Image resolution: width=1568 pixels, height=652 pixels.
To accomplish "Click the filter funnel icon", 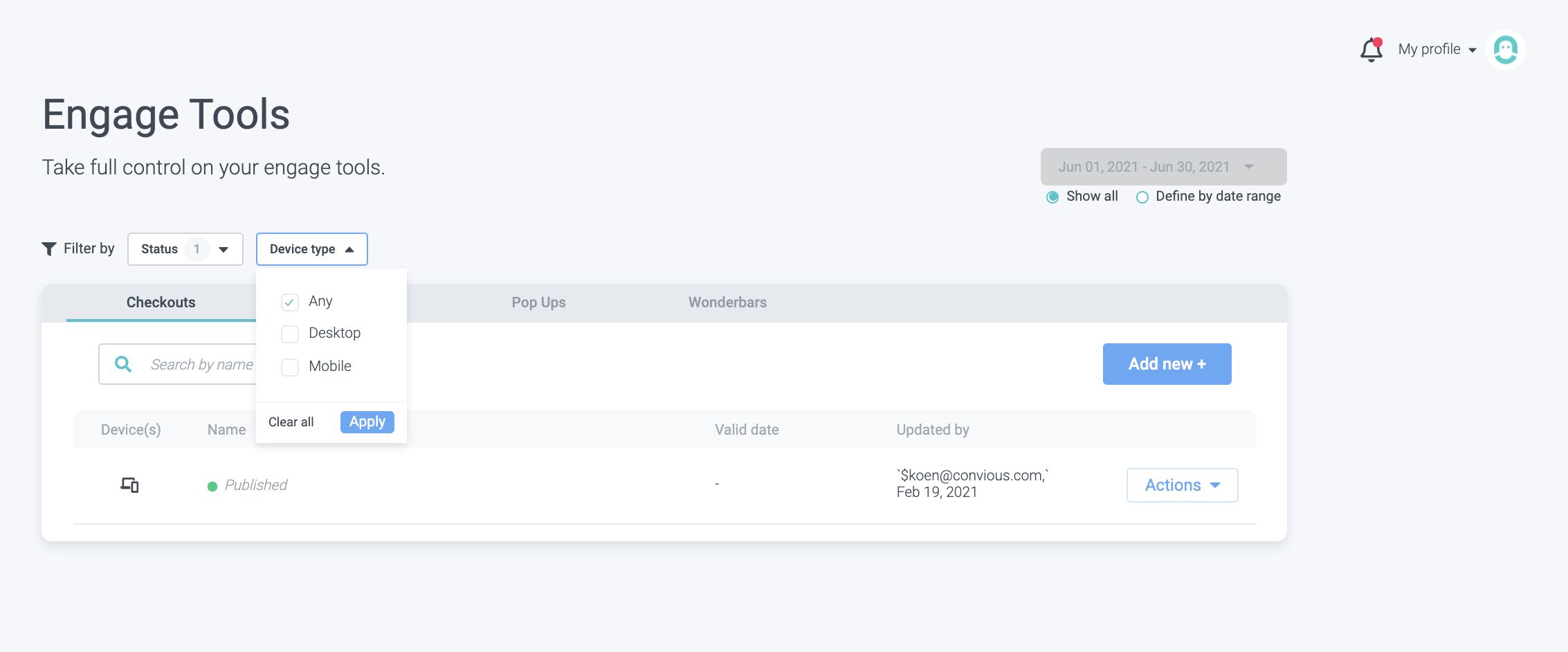I will coord(49,248).
